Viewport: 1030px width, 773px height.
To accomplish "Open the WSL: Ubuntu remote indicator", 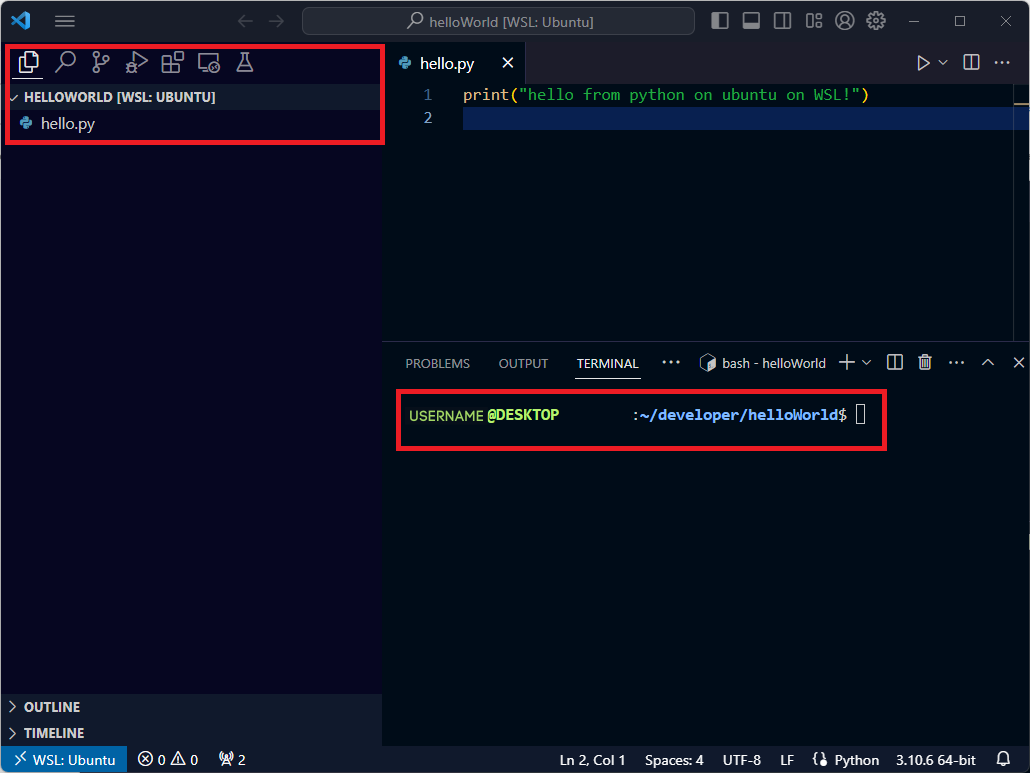I will pos(63,759).
